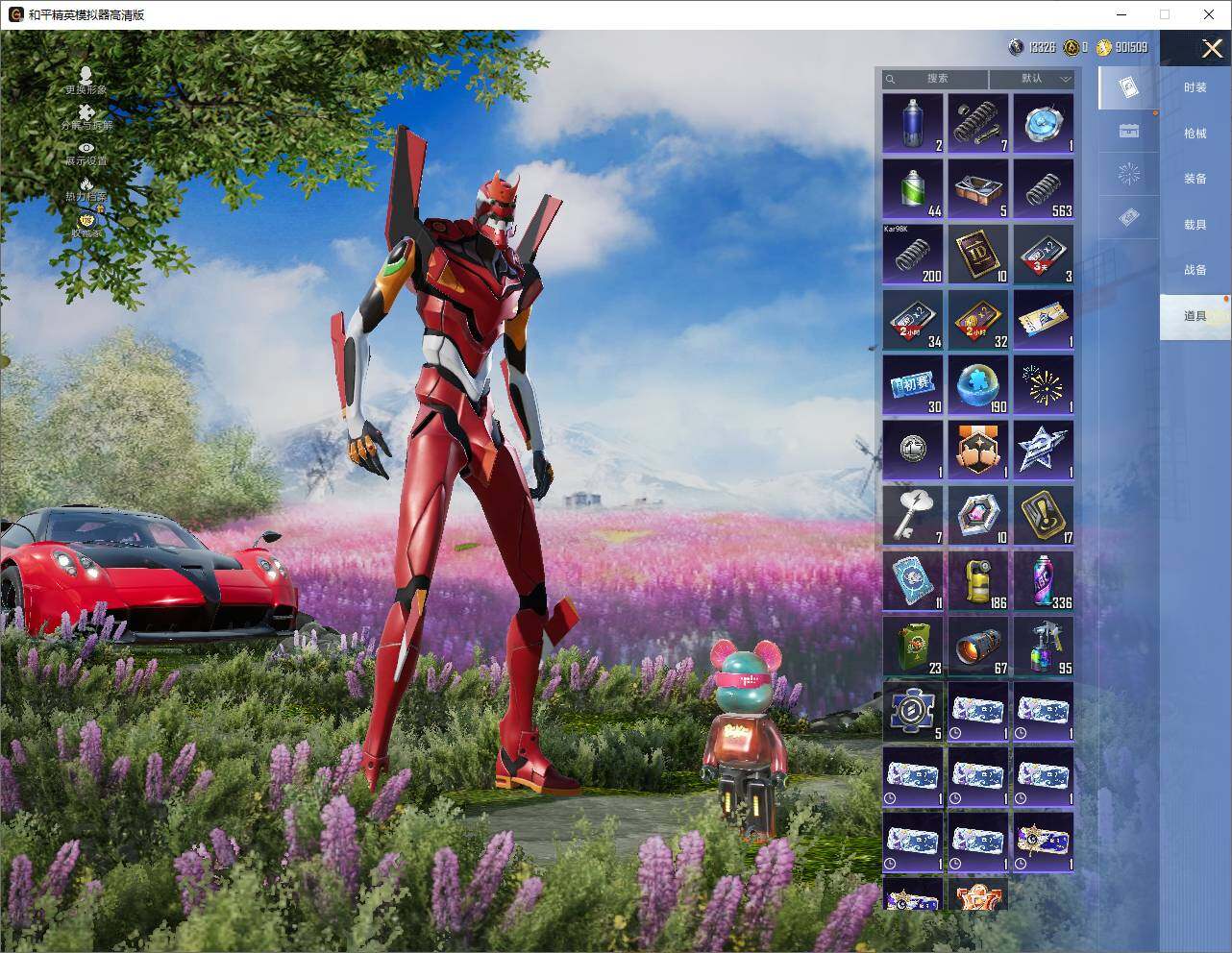Select the card sub-category icon
The width and height of the screenshot is (1232, 953).
[x=1129, y=88]
